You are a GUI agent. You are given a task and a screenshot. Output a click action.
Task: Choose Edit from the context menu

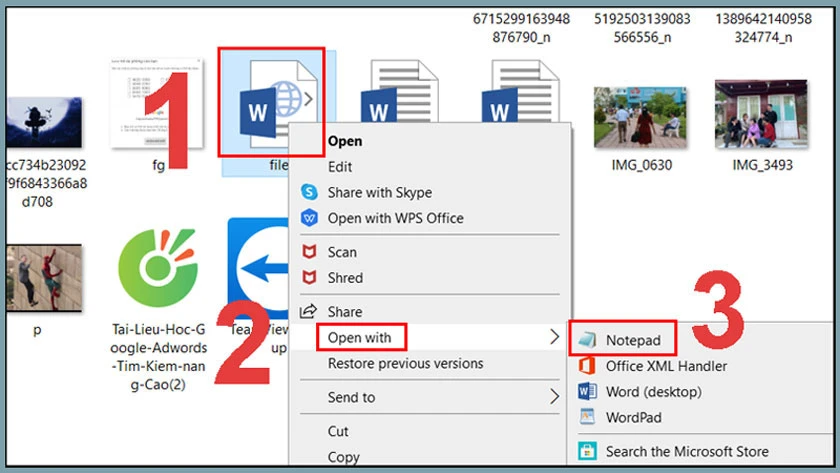click(340, 167)
